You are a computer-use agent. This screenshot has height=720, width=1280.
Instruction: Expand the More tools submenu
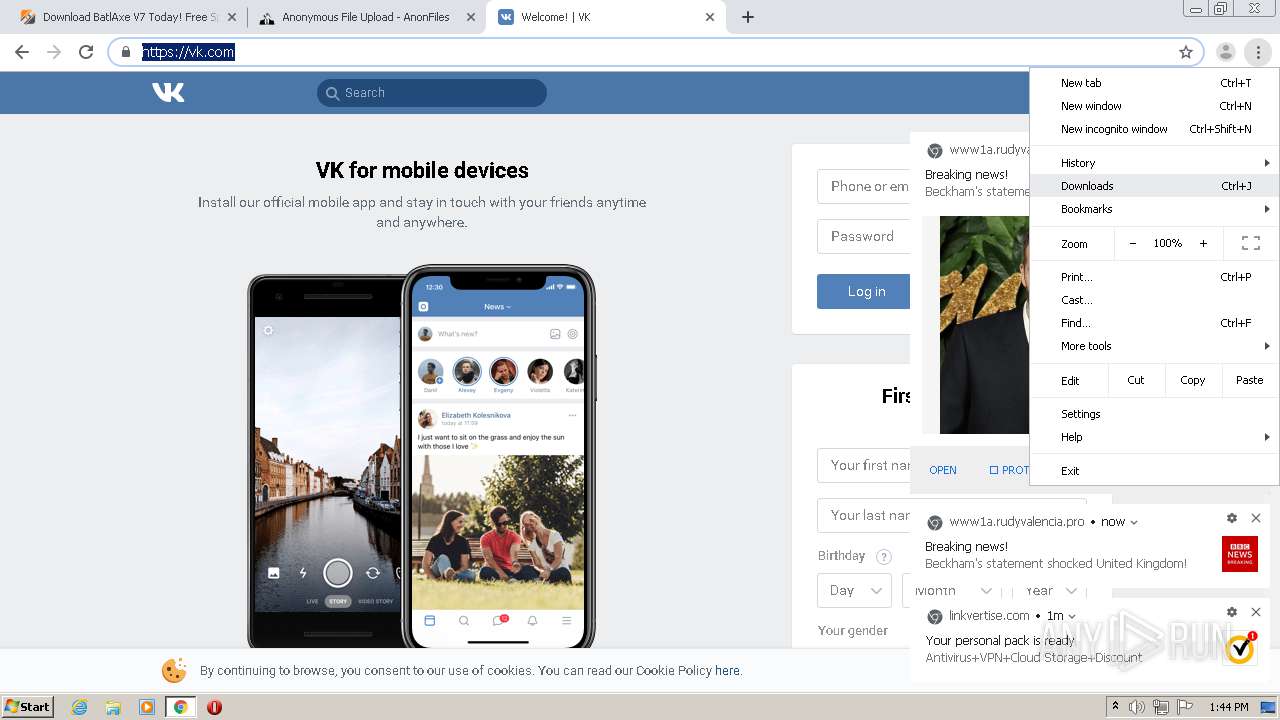coord(1154,346)
